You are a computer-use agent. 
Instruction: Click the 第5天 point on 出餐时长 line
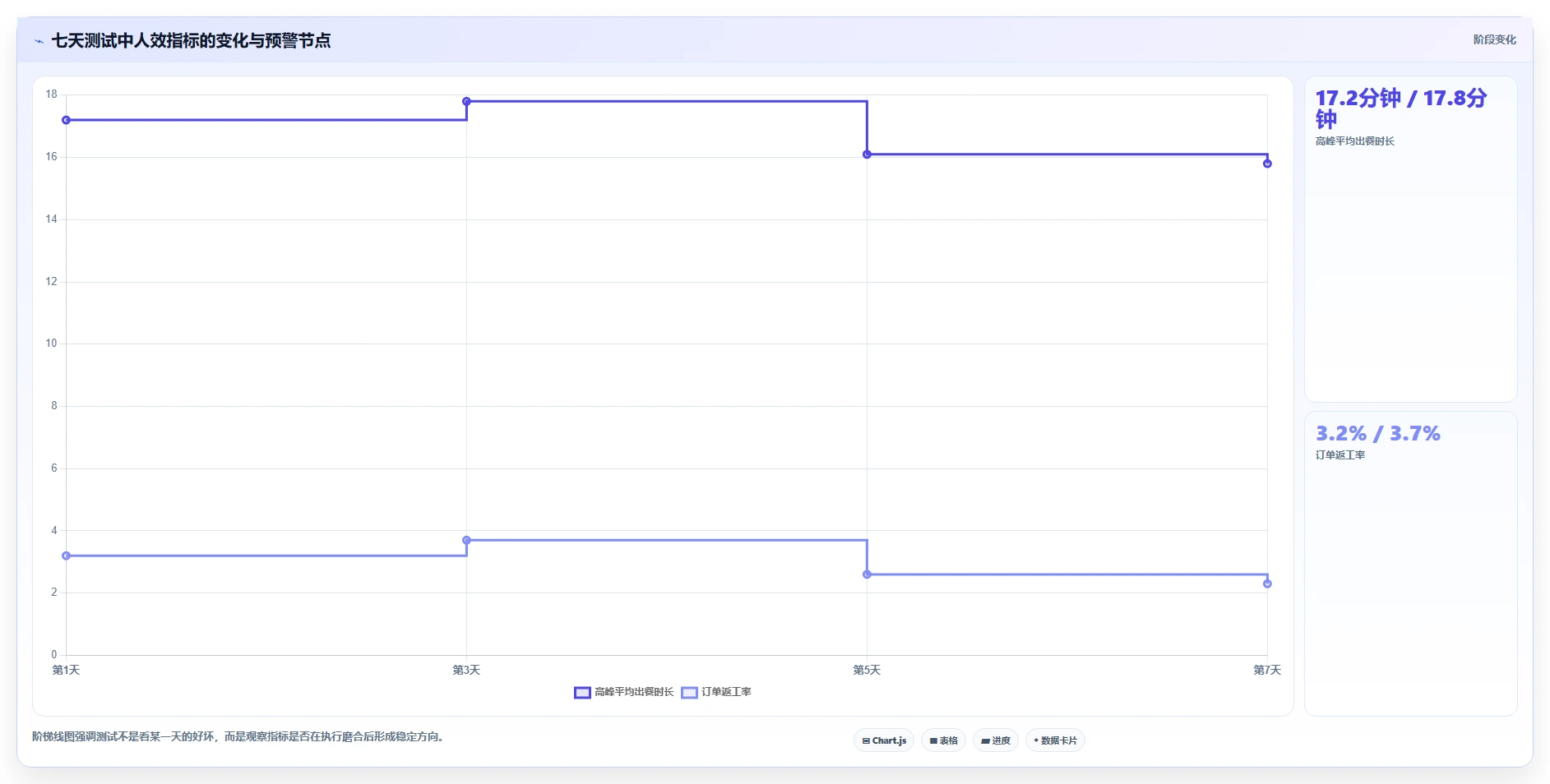[867, 154]
